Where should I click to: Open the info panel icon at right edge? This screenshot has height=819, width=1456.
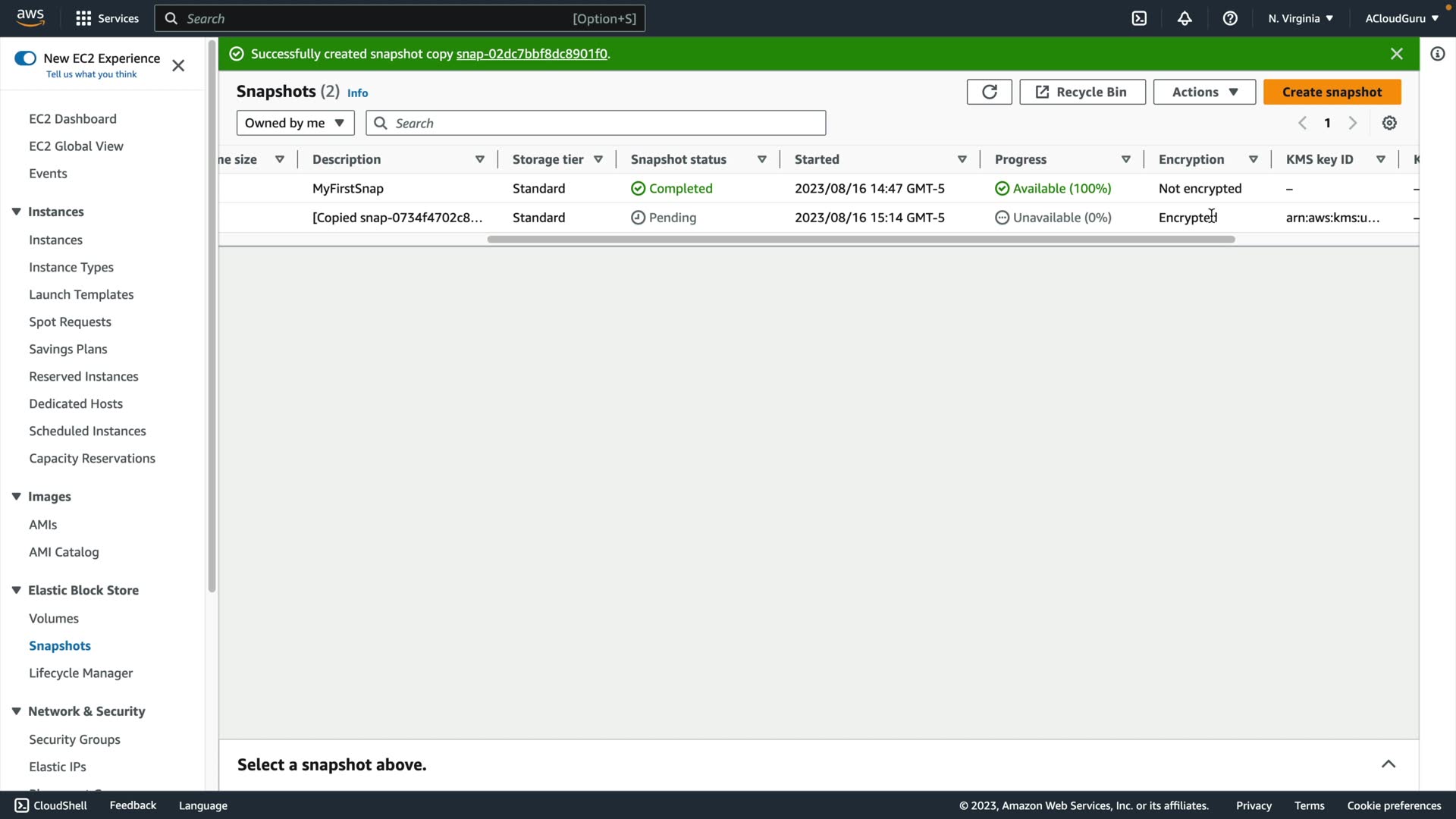point(1437,54)
